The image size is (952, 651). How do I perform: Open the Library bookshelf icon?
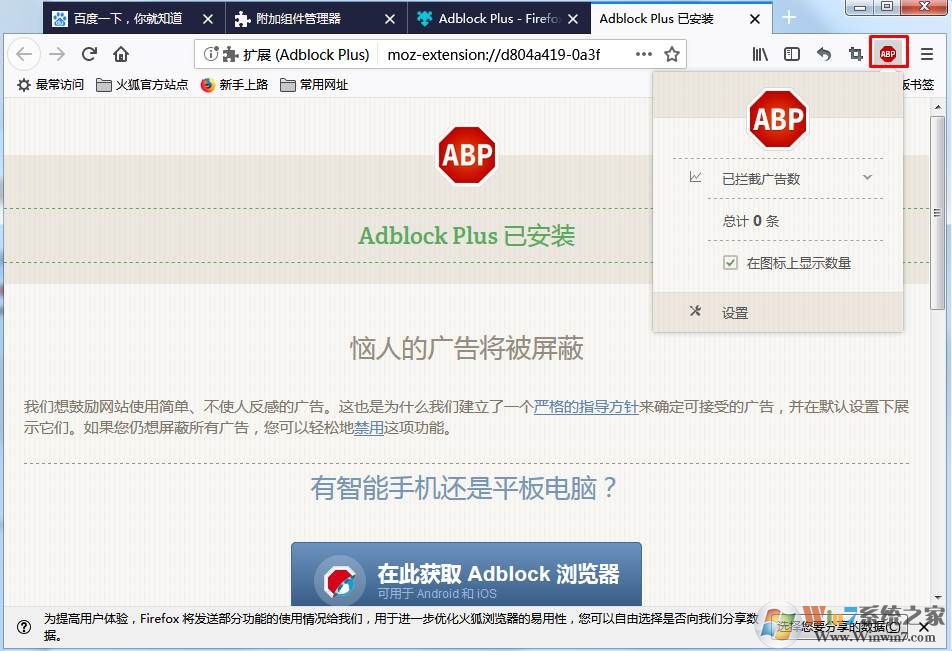(x=760, y=54)
